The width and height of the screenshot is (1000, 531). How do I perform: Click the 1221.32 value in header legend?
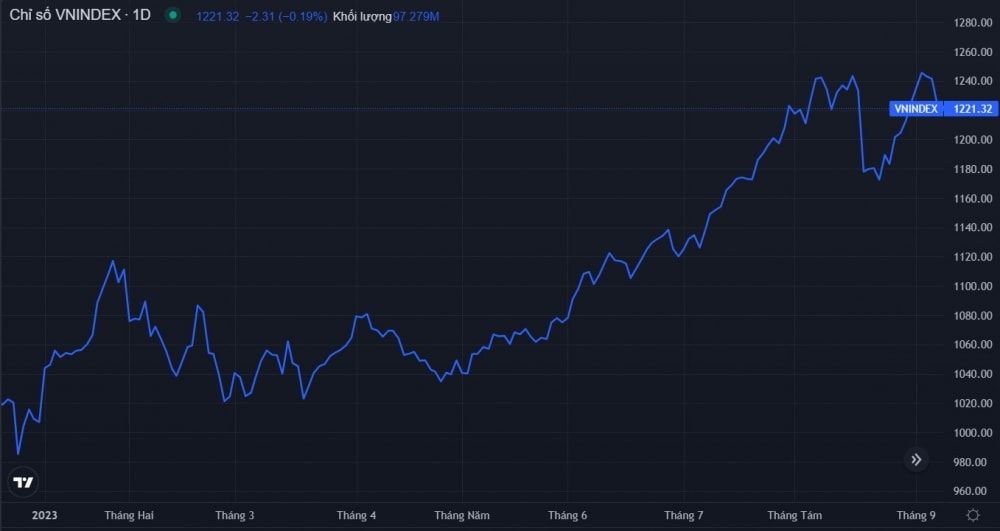point(217,17)
